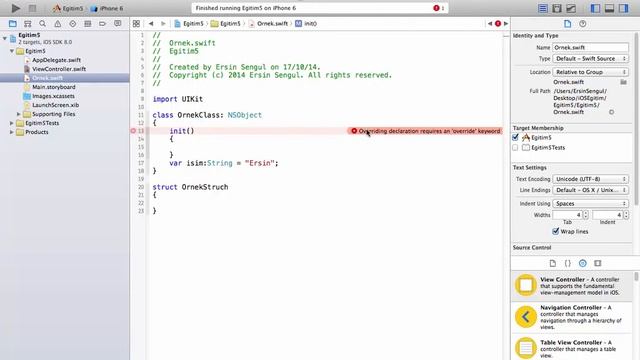Open the Issue navigator warning icon
The height and width of the screenshot is (360, 640).
click(x=58, y=24)
